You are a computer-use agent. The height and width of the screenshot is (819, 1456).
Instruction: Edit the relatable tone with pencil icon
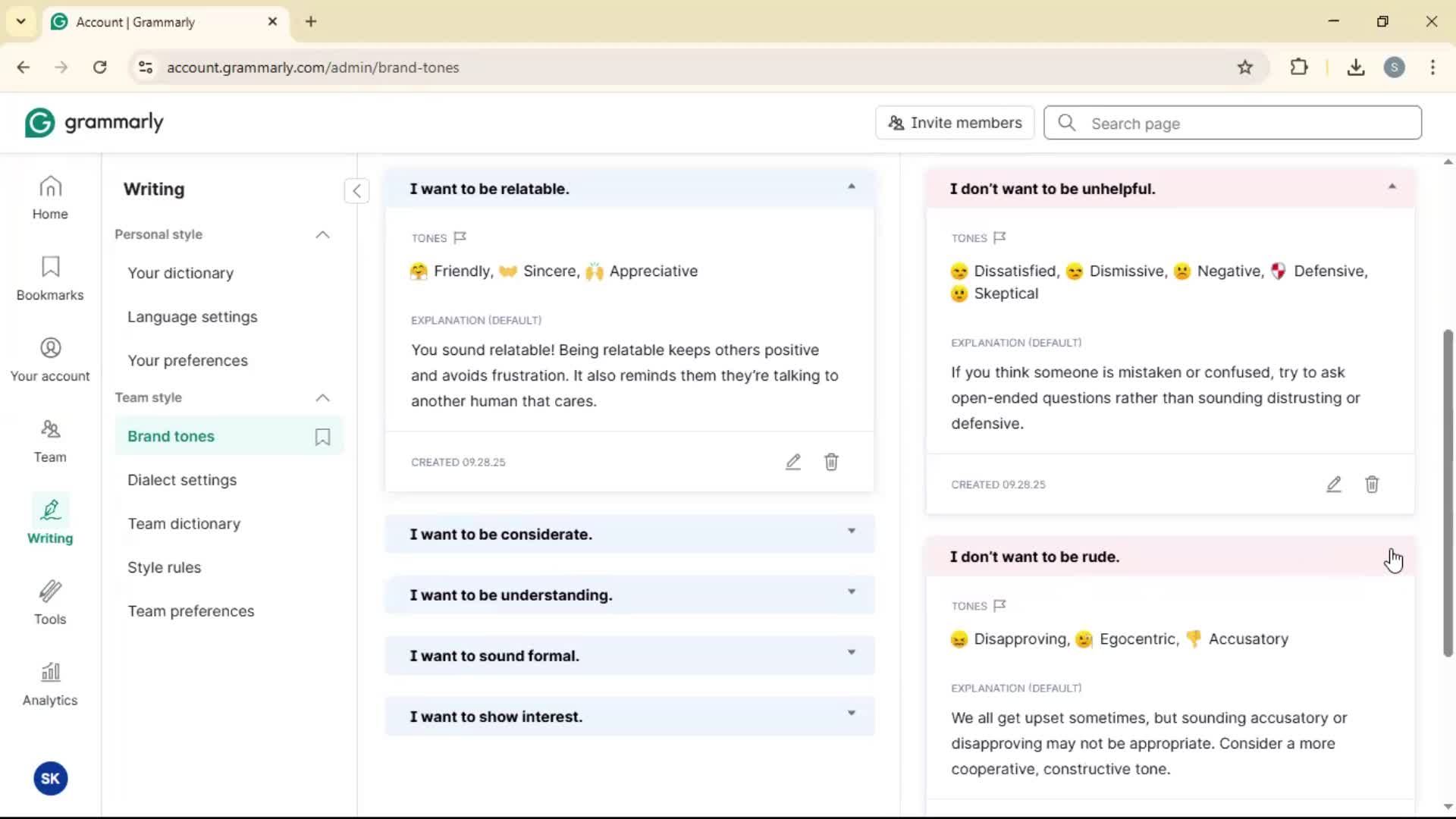click(x=793, y=462)
